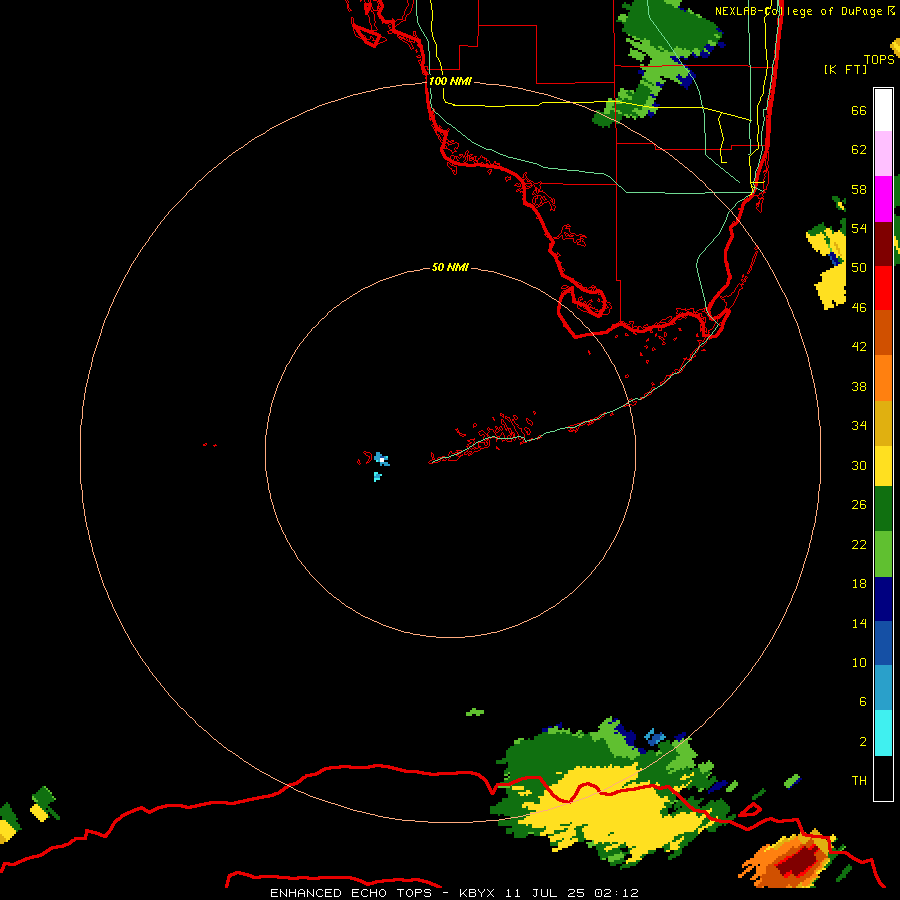Click the '34' legend value
Screen dimensions: 900x900
[859, 425]
